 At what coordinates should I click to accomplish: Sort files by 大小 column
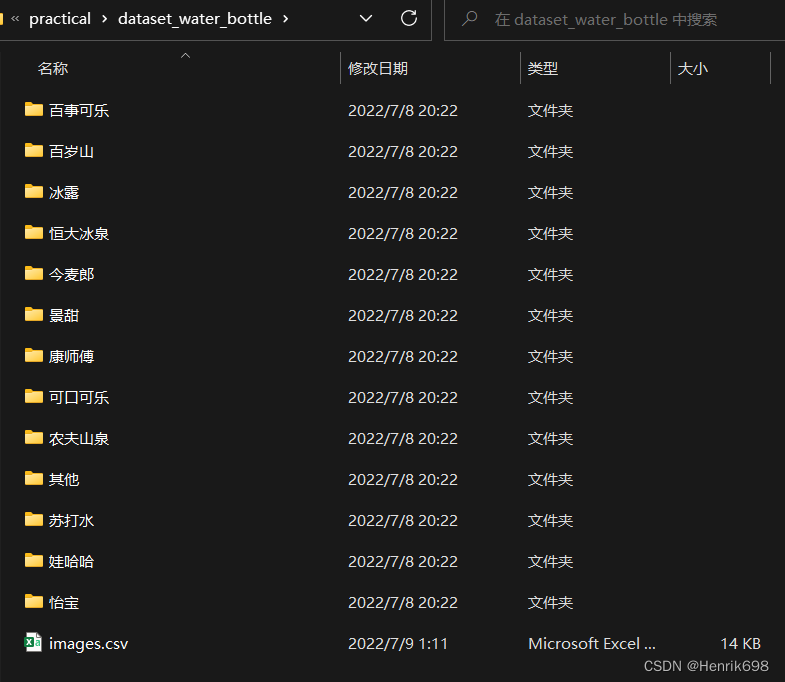click(692, 68)
